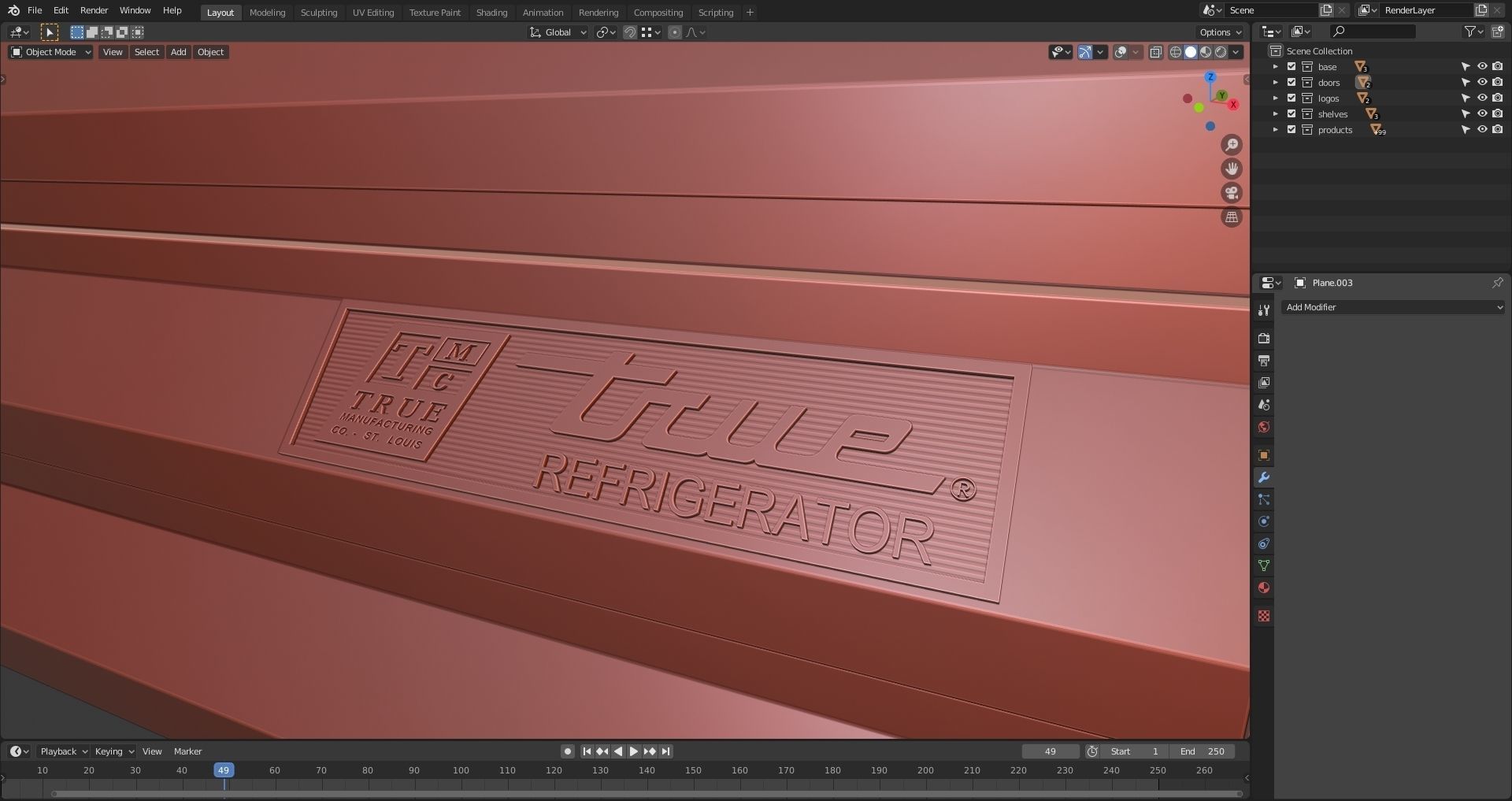1512x801 pixels.
Task: Switch to the Shading workspace tab
Action: (491, 13)
